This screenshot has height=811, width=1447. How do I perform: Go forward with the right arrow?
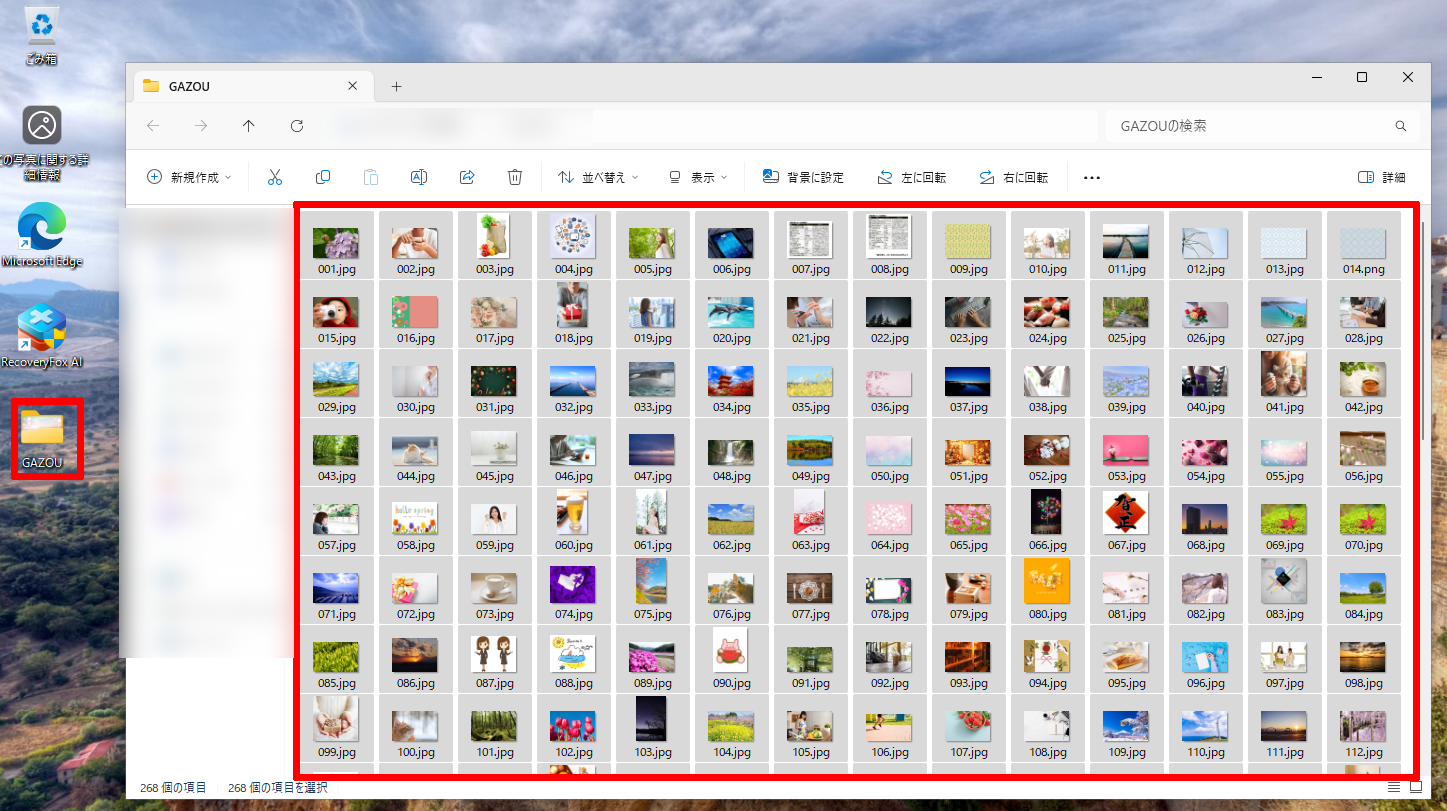(201, 126)
